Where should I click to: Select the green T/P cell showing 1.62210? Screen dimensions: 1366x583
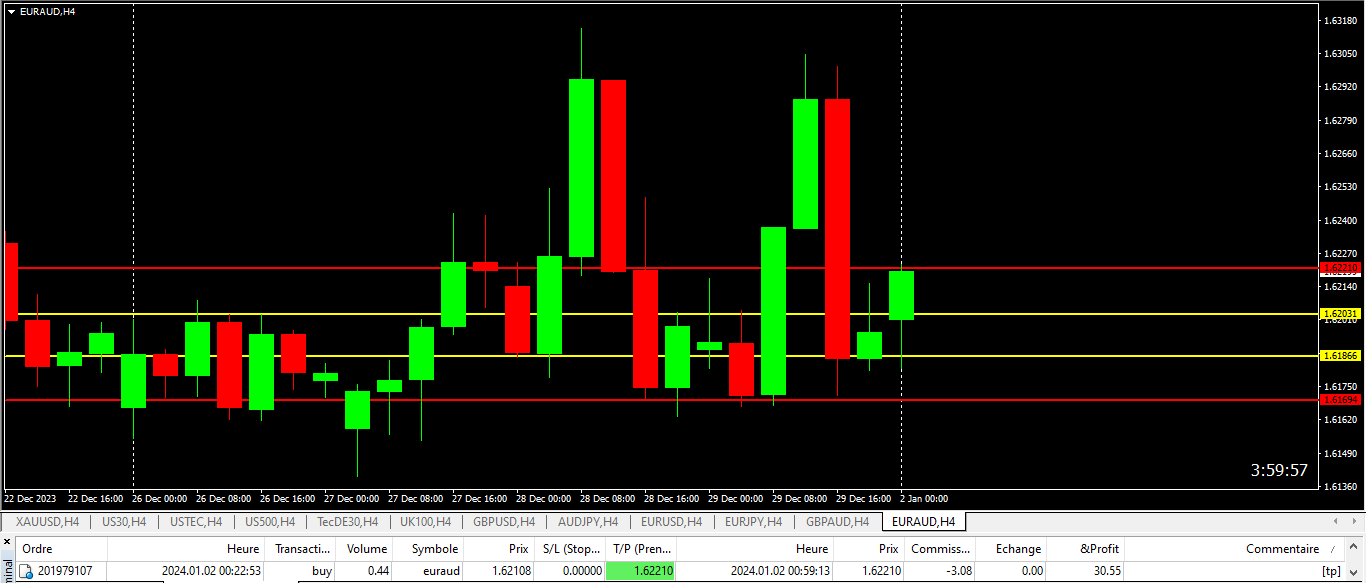[641, 571]
